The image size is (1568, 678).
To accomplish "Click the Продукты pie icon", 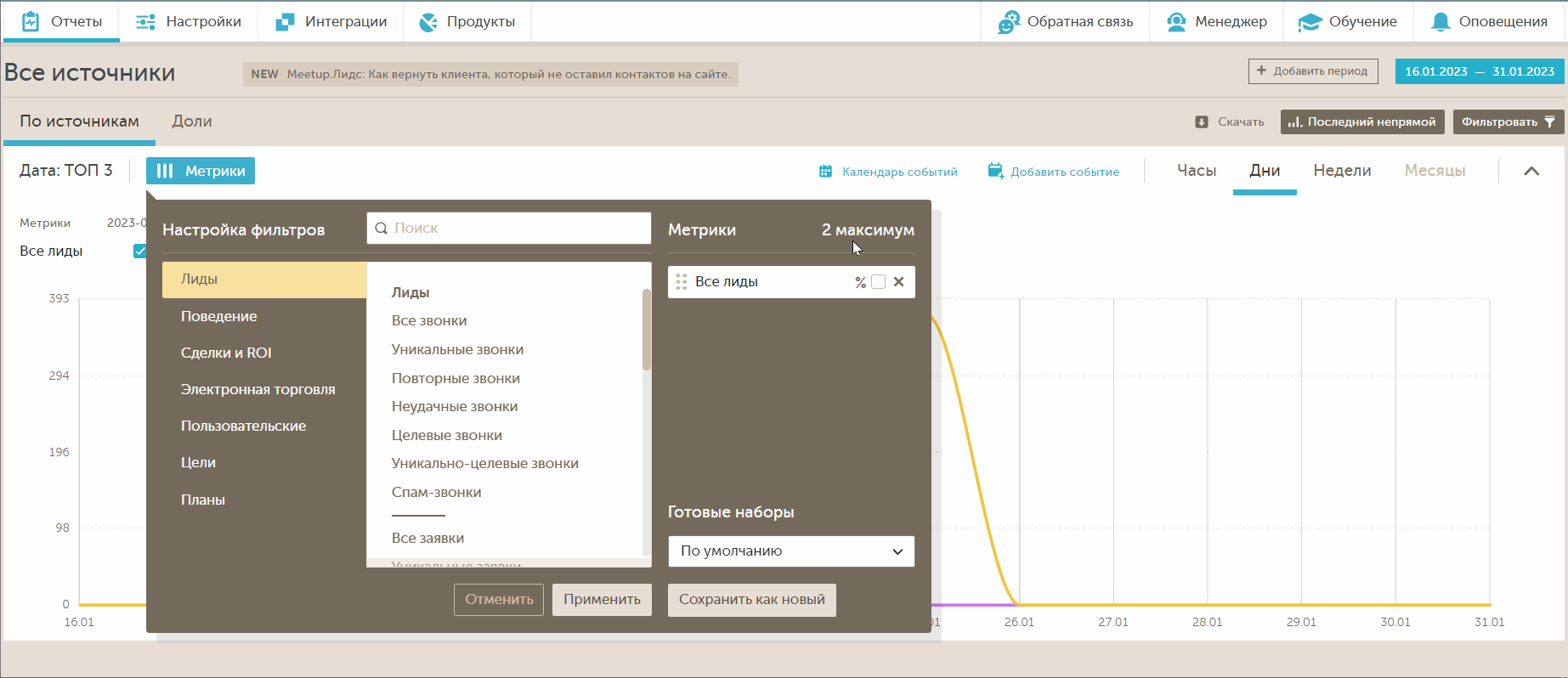I will [x=428, y=22].
